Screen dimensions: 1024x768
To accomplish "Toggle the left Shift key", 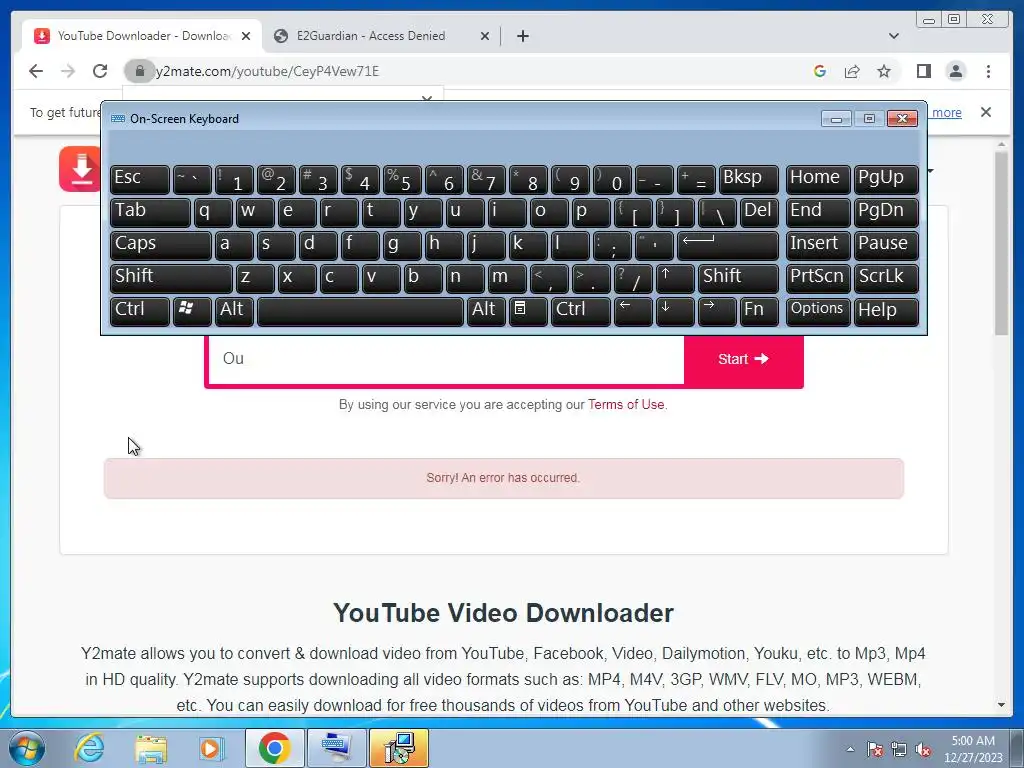I will pos(171,278).
